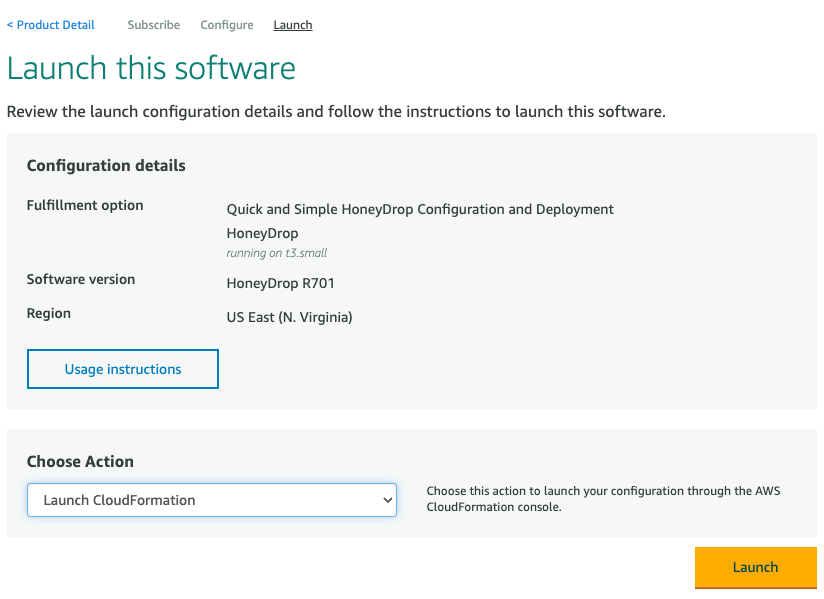824x599 pixels.
Task: Click the 'Software version' label
Action: (80, 280)
